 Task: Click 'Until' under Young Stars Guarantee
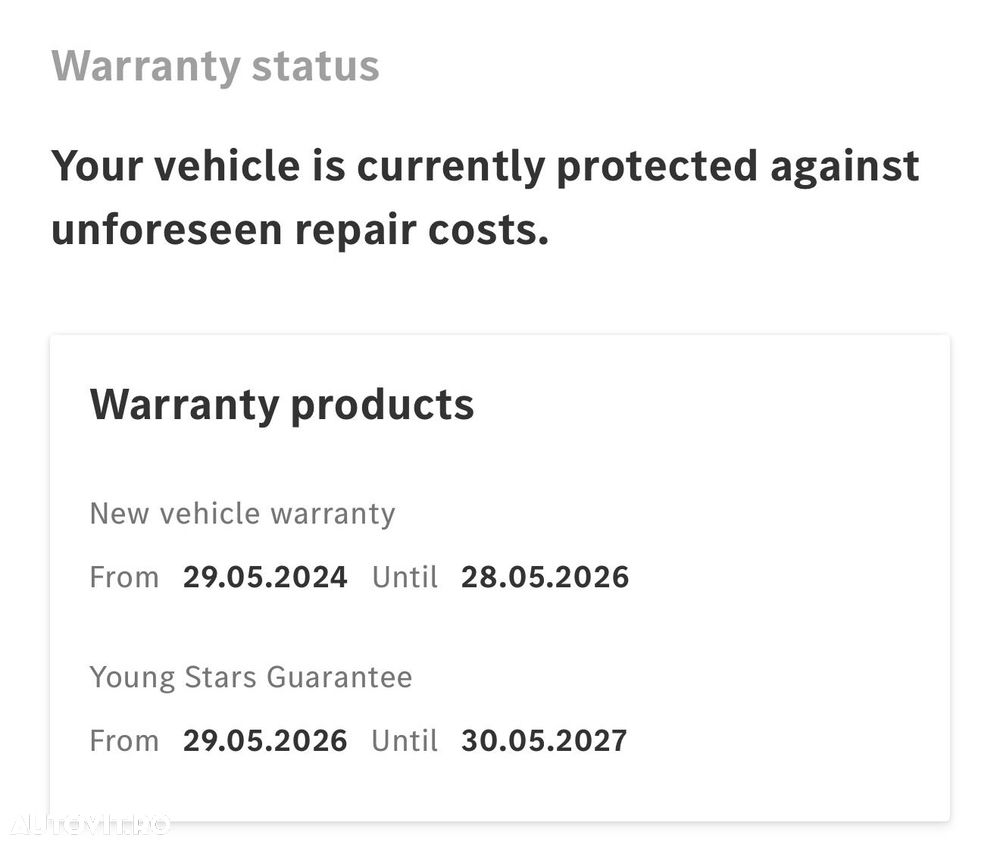pyautogui.click(x=405, y=741)
